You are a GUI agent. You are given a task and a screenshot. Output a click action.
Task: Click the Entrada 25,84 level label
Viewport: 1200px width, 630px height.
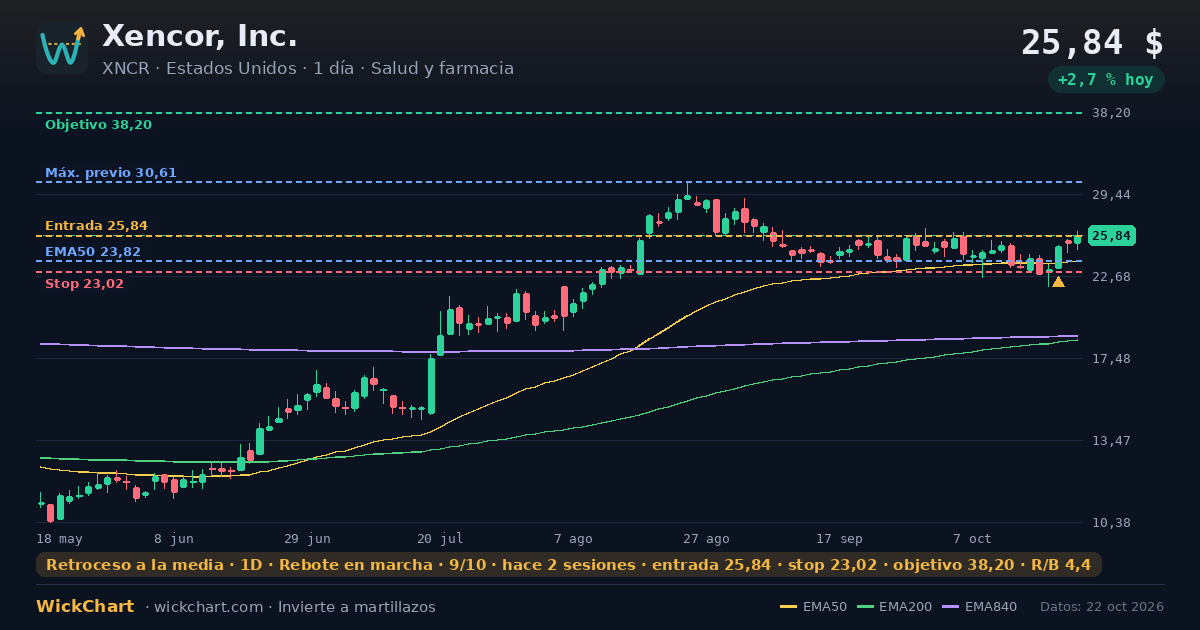pos(96,226)
